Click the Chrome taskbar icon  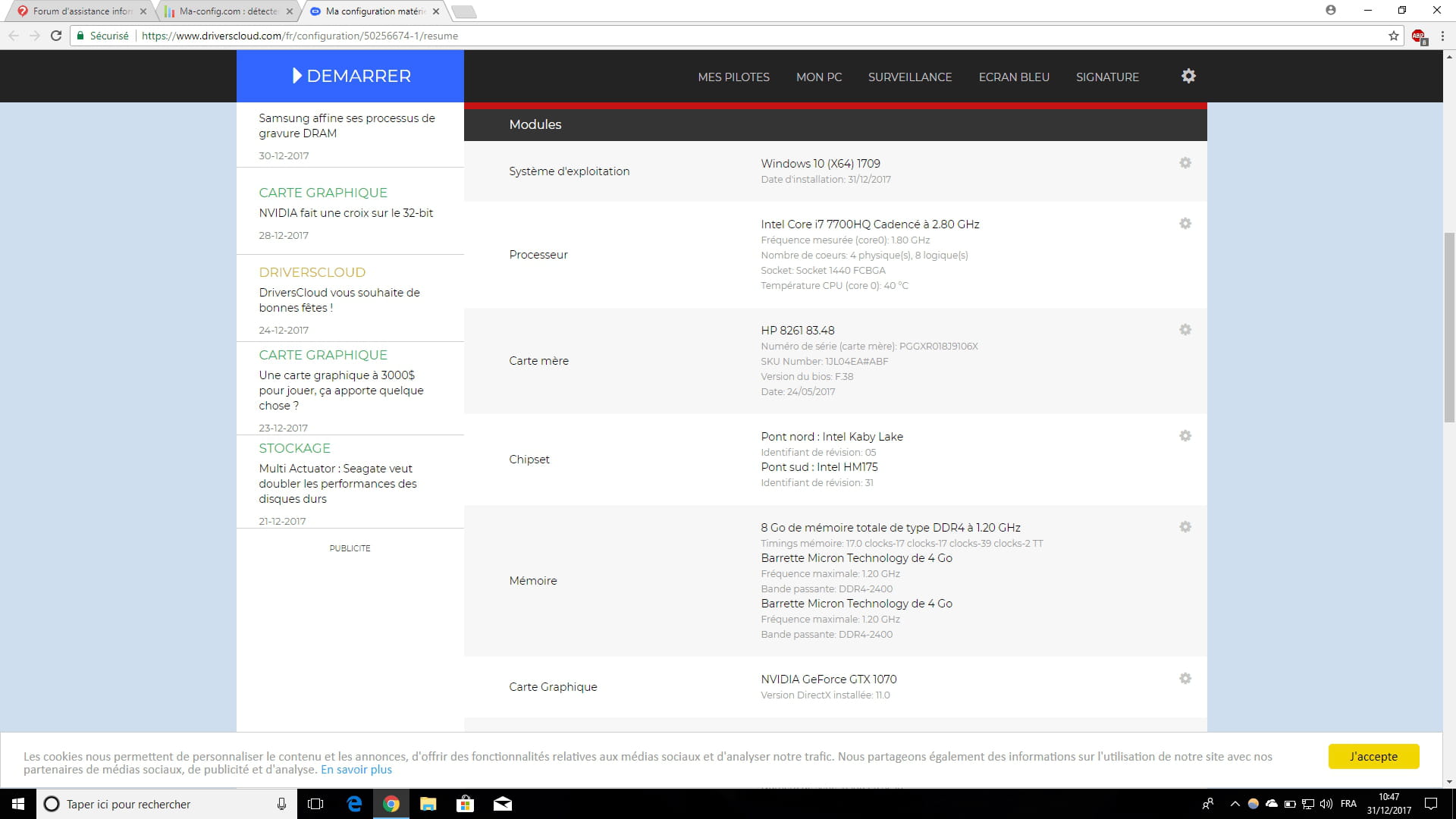click(x=391, y=804)
